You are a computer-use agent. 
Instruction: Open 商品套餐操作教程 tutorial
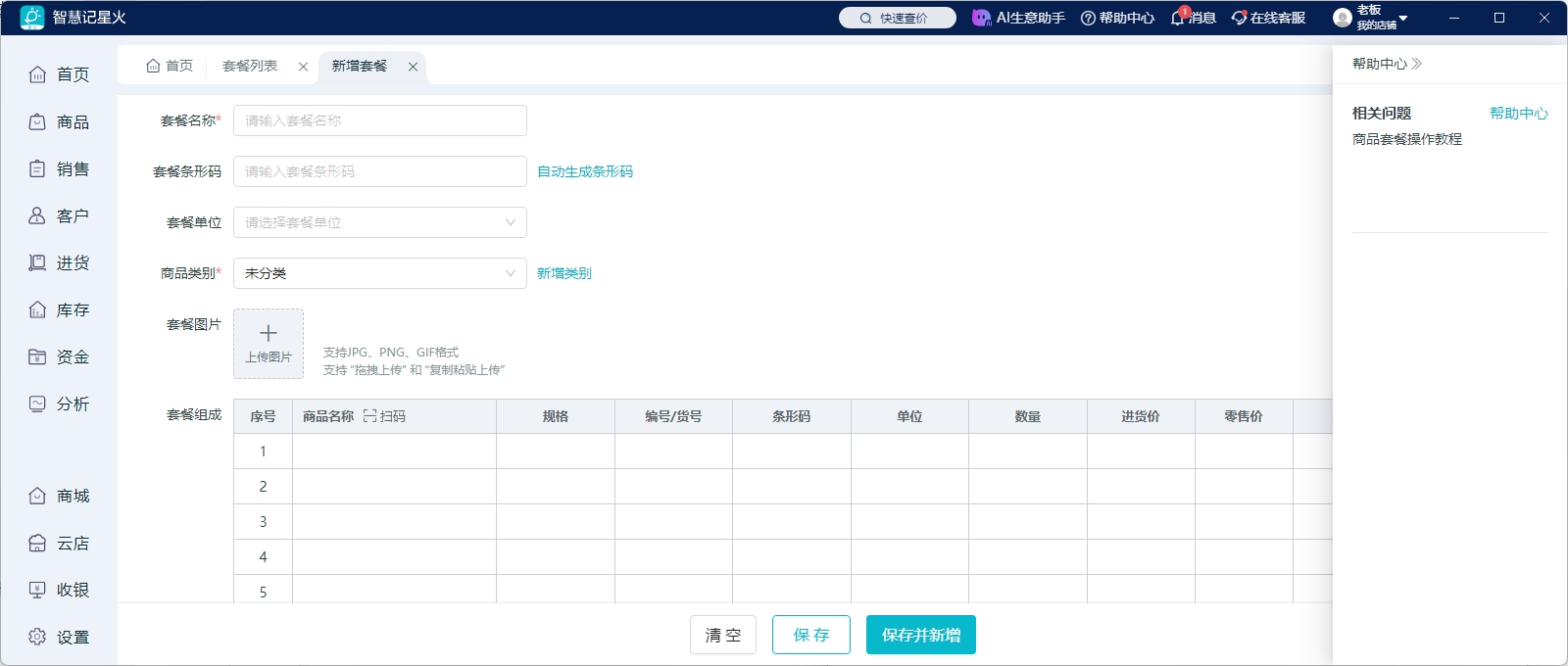coord(1407,139)
